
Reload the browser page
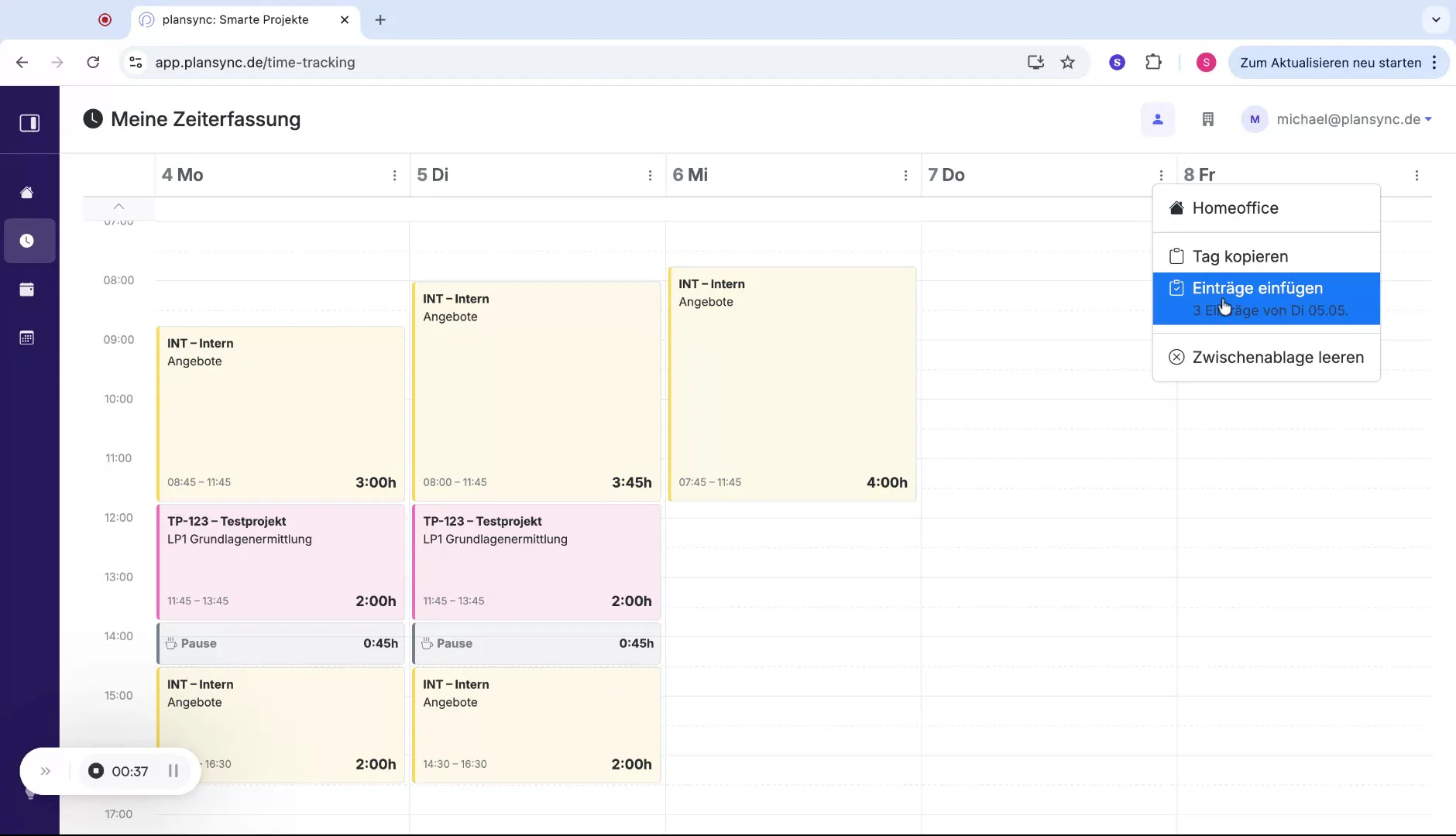[x=93, y=63]
